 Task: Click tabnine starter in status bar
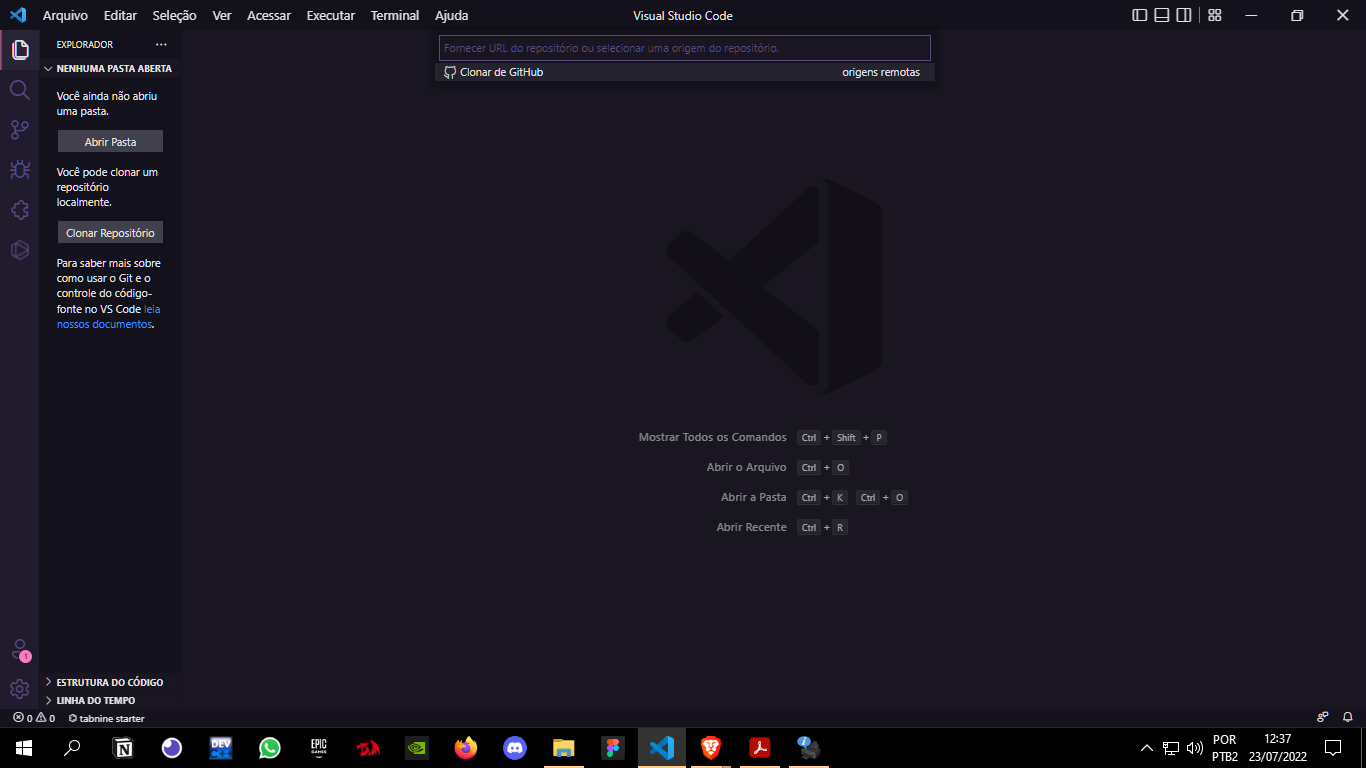click(x=108, y=718)
